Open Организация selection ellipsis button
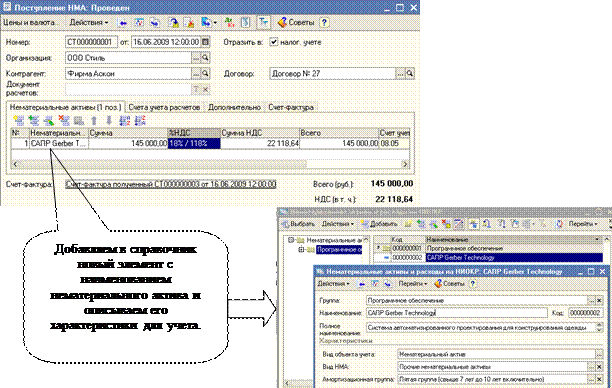Screen dimensions: 612x388 (x=196, y=58)
